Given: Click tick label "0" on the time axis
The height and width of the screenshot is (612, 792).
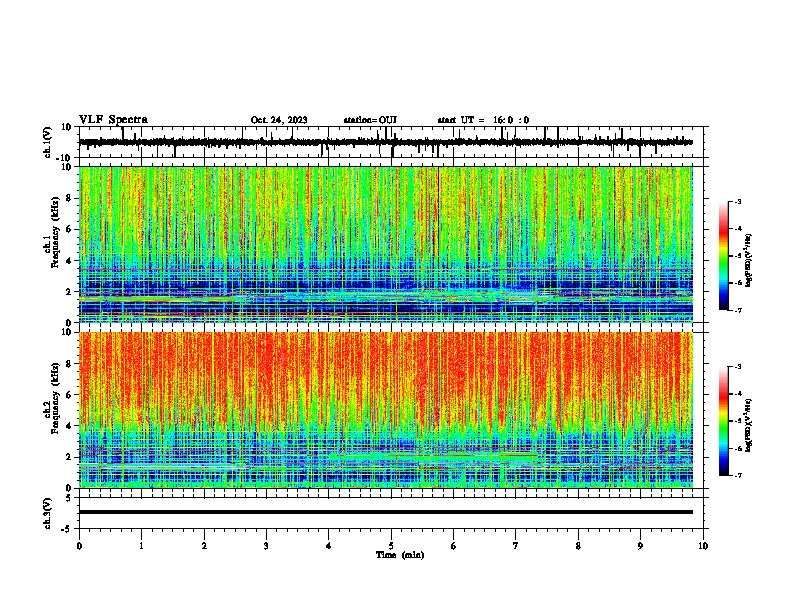Looking at the screenshot, I should pyautogui.click(x=79, y=546).
